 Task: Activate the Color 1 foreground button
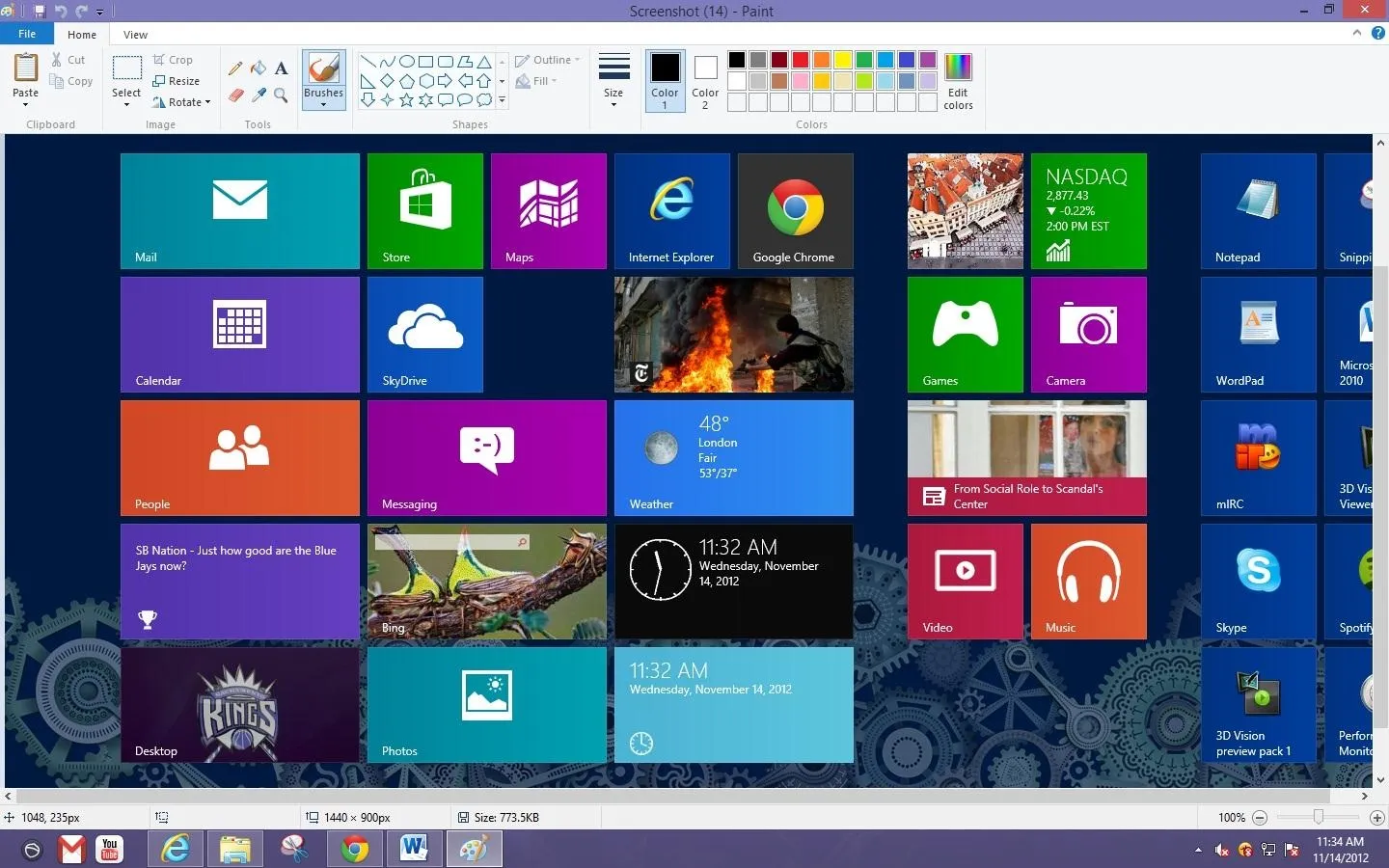(x=665, y=81)
